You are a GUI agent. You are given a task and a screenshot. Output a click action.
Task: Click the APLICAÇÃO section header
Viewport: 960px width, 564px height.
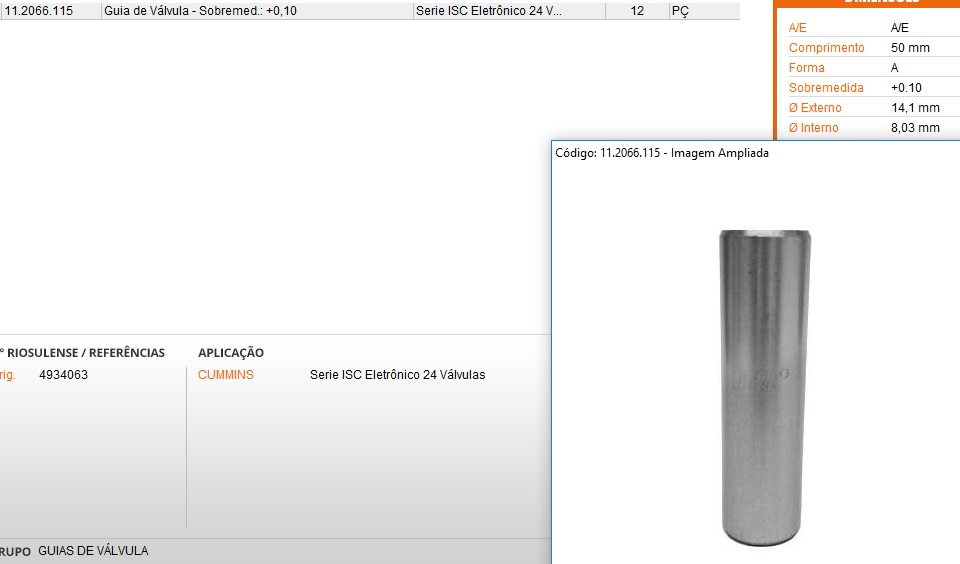tap(231, 353)
